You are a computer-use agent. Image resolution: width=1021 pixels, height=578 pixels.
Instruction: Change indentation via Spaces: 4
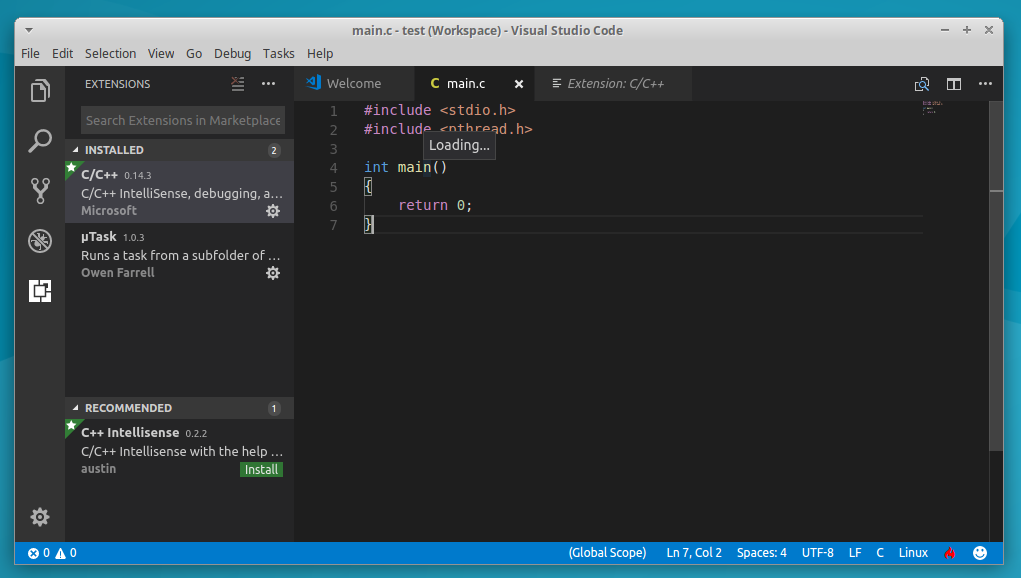coord(762,553)
